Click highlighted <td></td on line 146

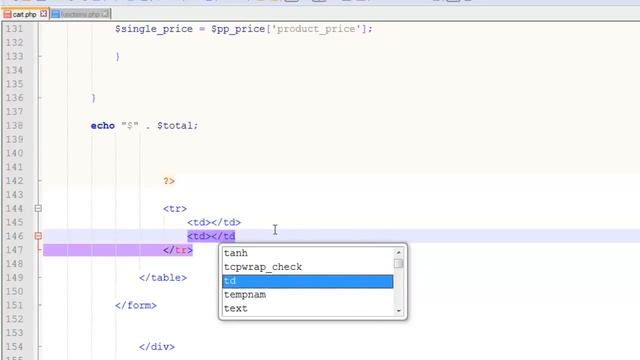point(211,236)
